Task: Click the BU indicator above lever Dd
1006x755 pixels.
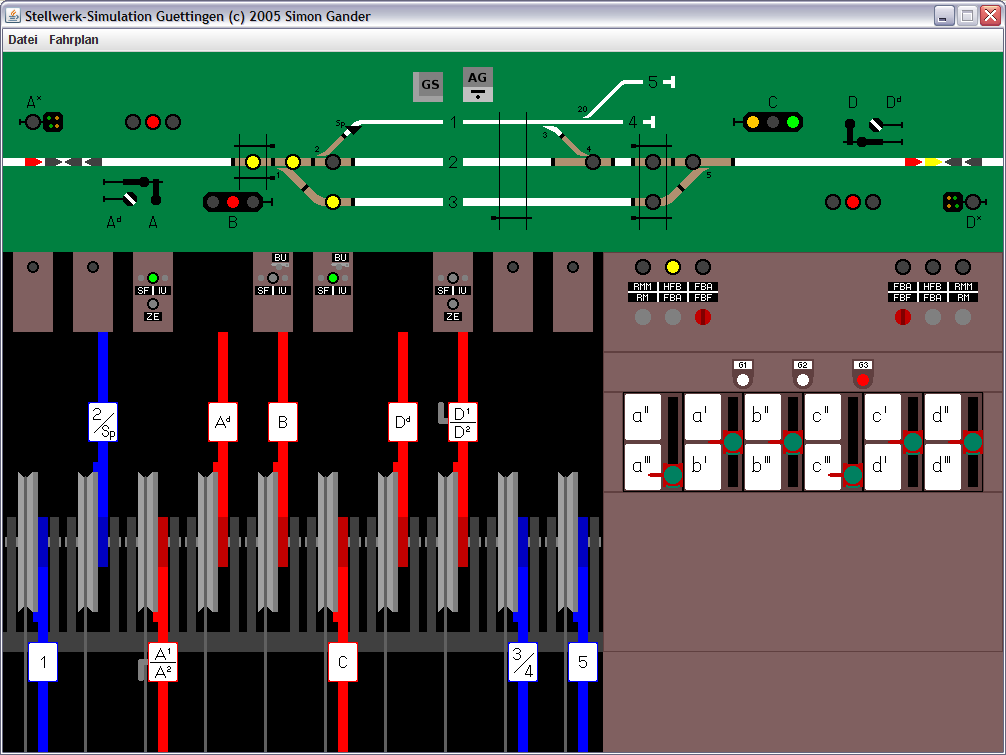Action: click(340, 256)
